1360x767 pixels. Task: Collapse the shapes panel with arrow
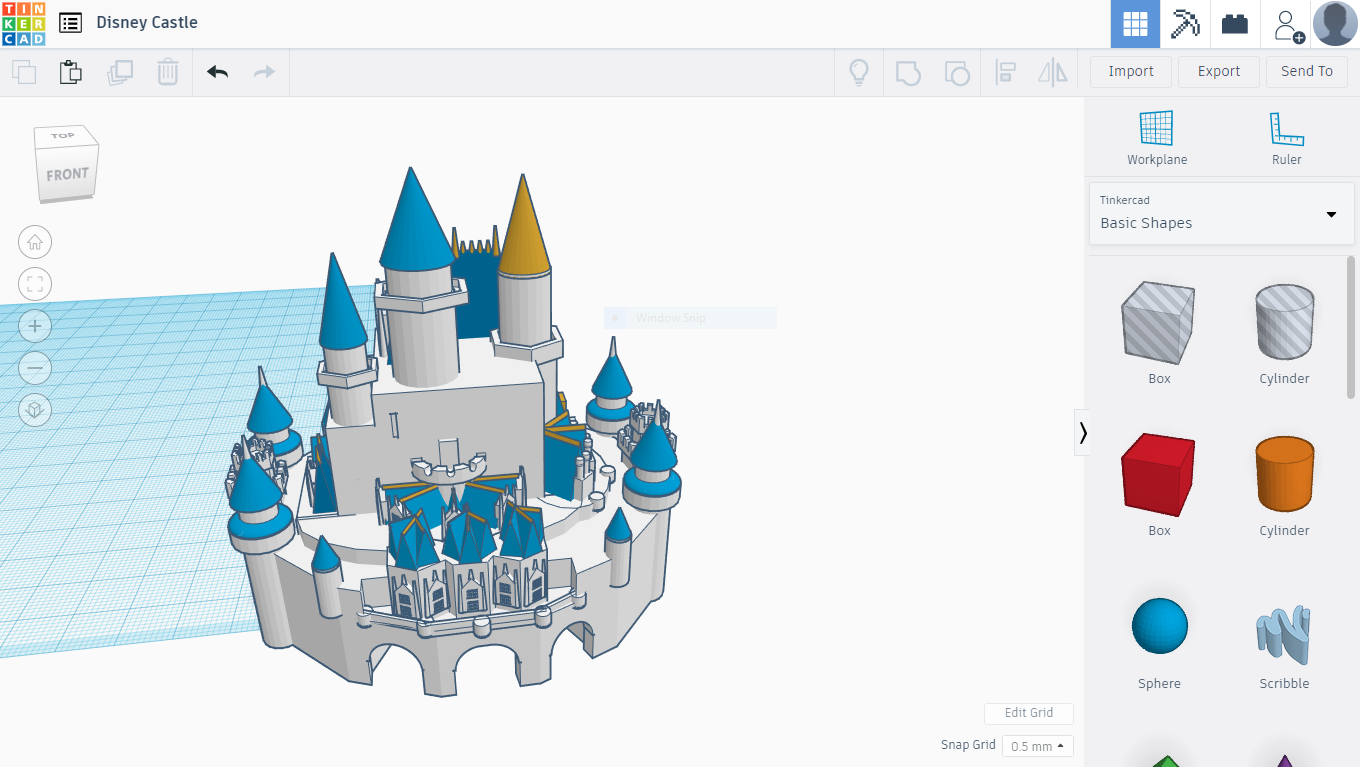pyautogui.click(x=1082, y=432)
